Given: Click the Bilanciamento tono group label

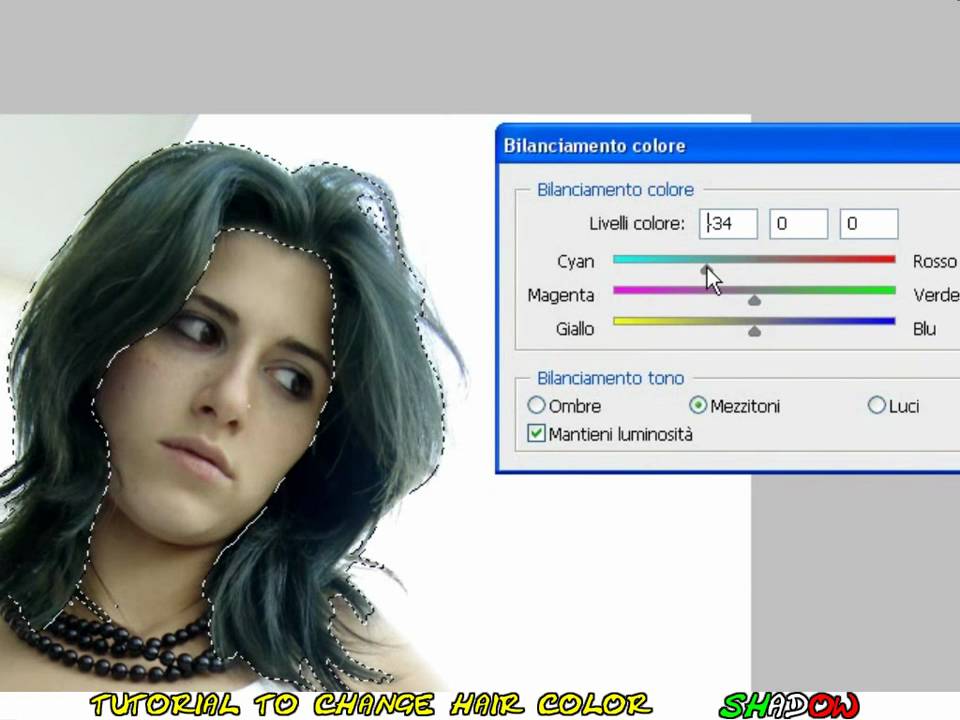Looking at the screenshot, I should [x=610, y=378].
